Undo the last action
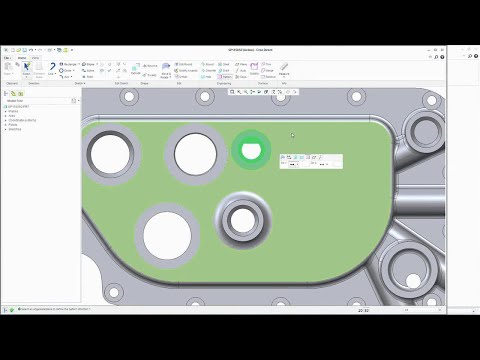Viewport: 480px width, 360px height. pyautogui.click(x=31, y=50)
